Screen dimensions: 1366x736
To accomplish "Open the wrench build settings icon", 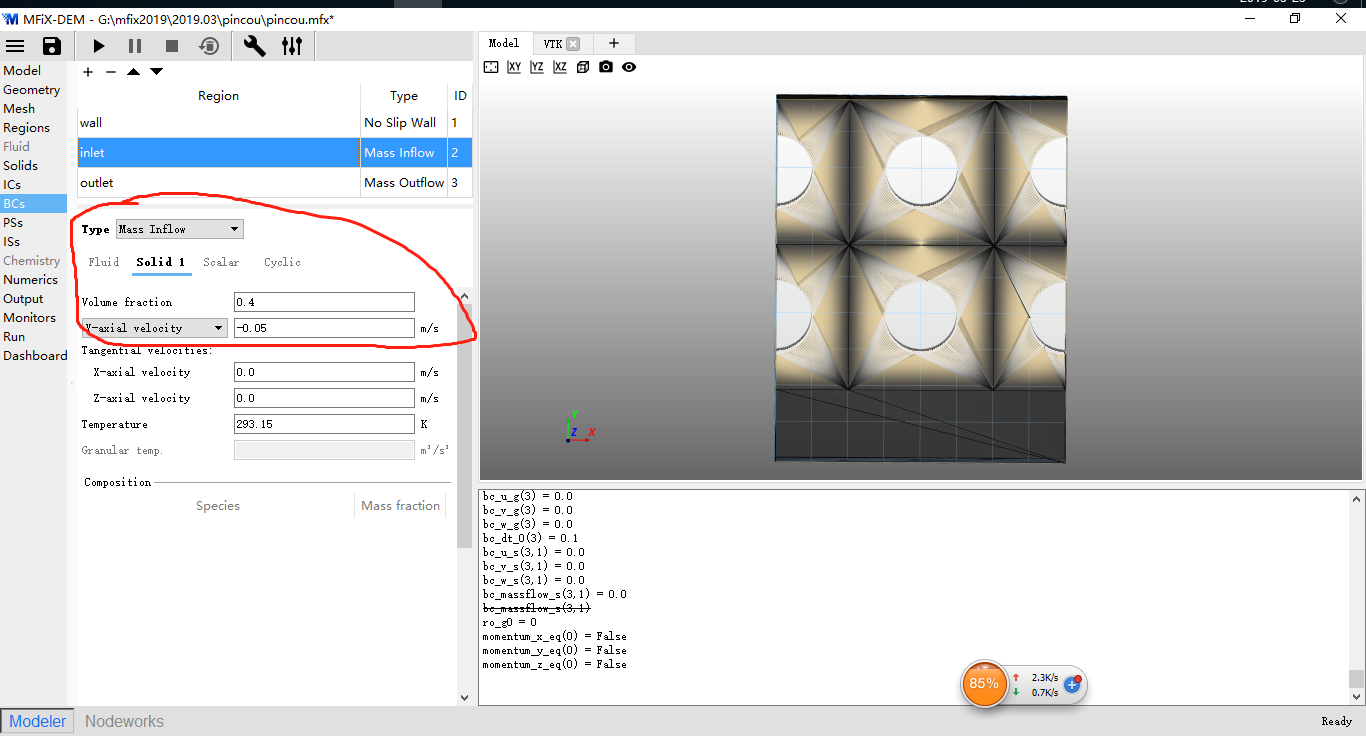I will (255, 46).
